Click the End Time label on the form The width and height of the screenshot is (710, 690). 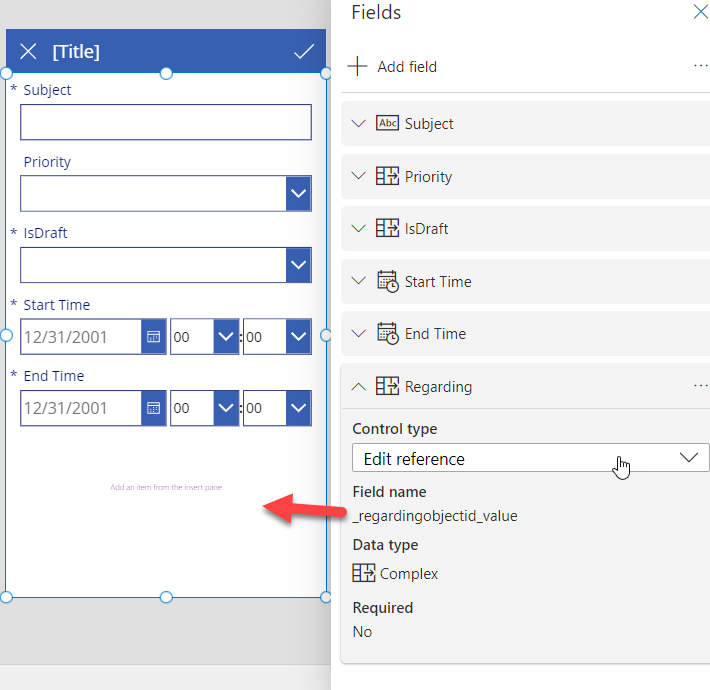tap(54, 376)
